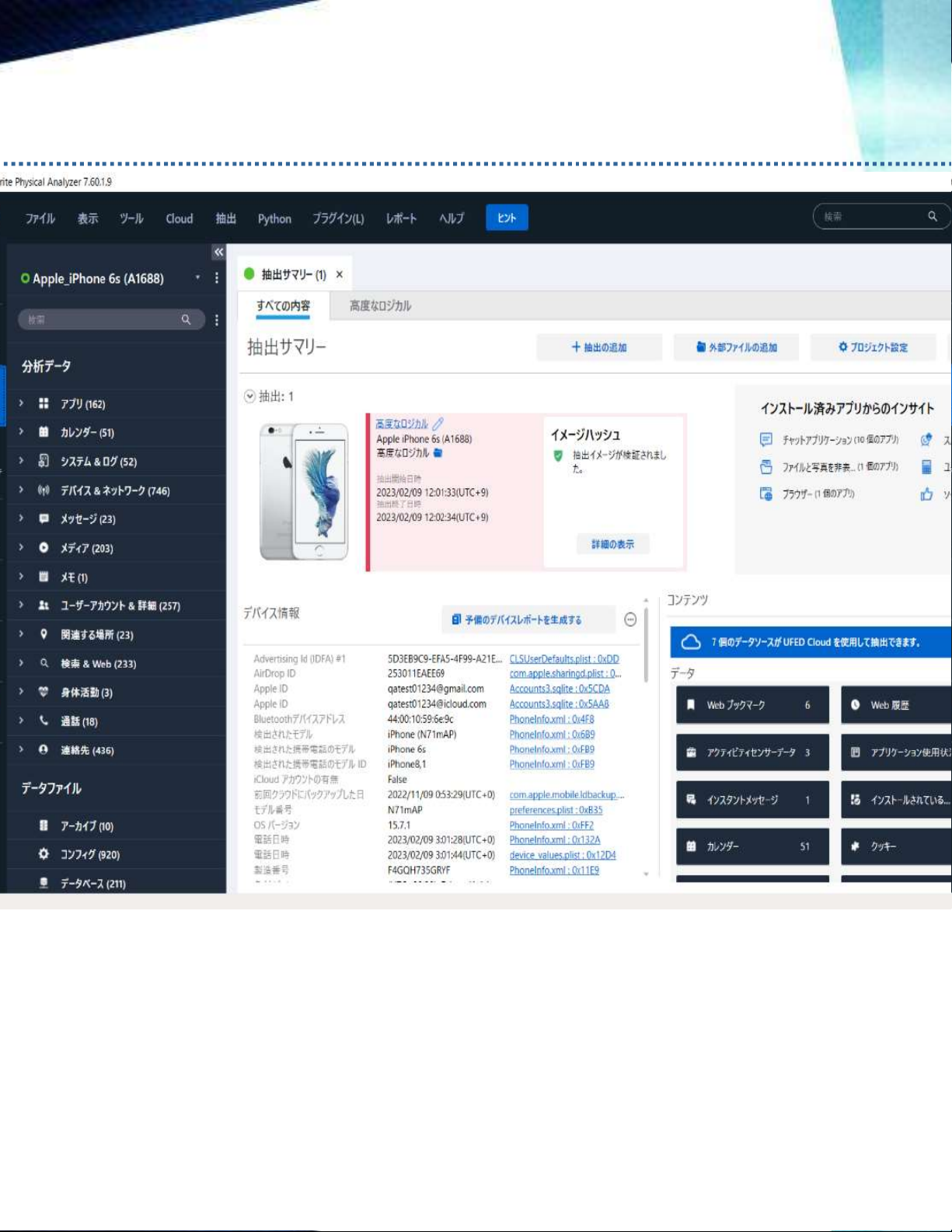This screenshot has width=952, height=1232.
Task: Open the Accounts3.sqlite : 0x5CDA link
Action: [560, 689]
